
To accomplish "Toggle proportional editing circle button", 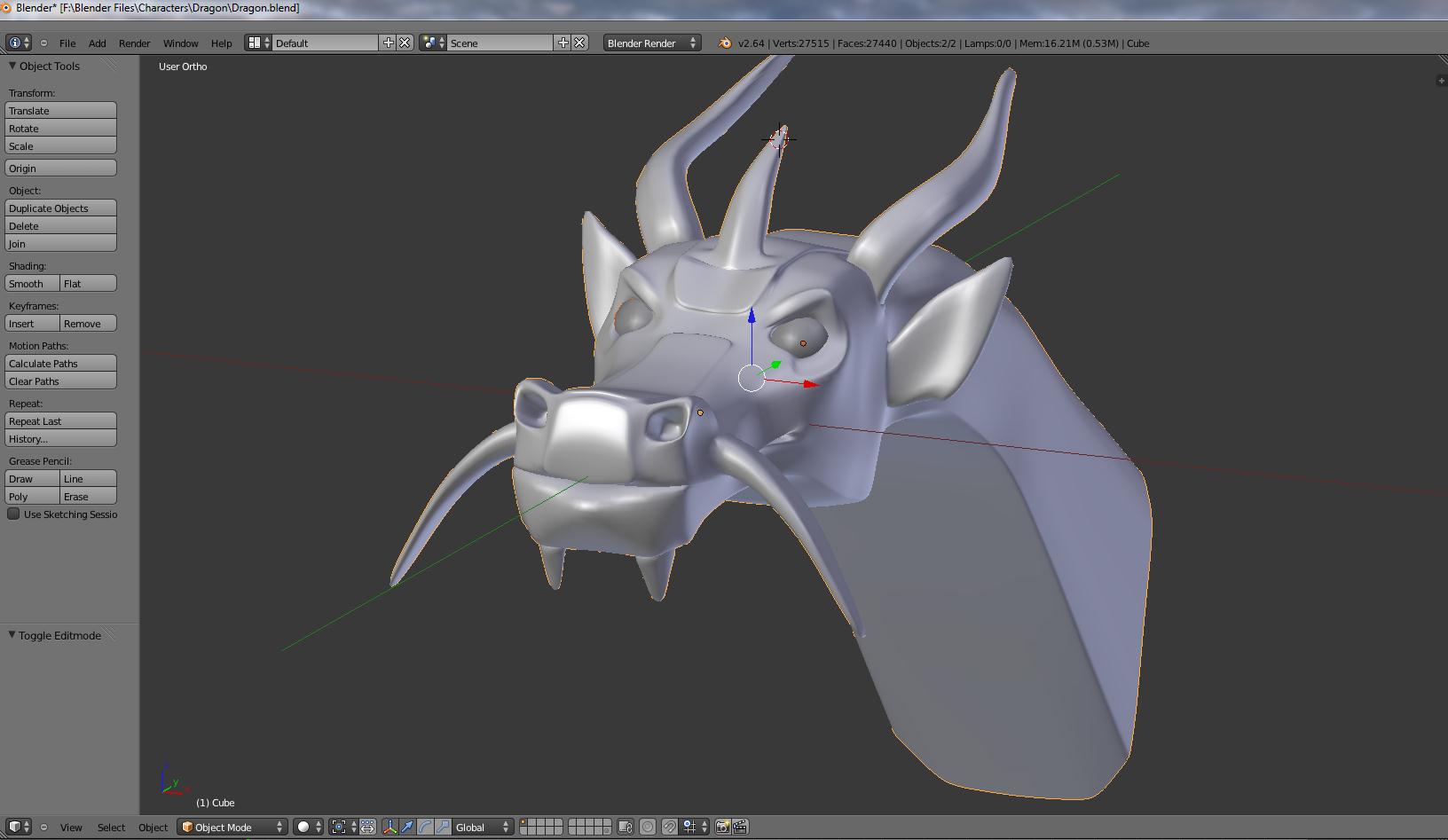I will coord(648,827).
